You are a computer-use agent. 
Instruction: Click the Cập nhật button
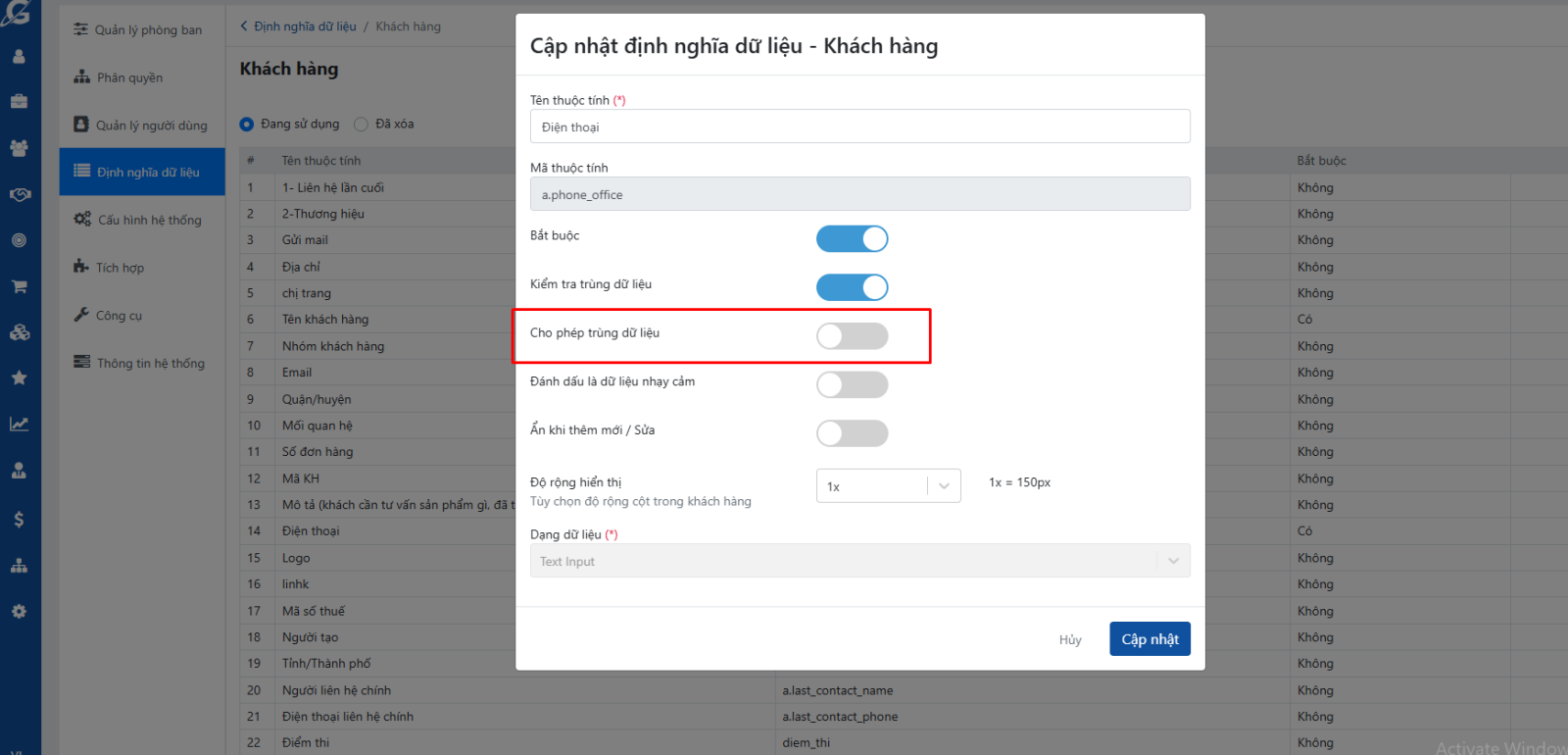[1150, 639]
